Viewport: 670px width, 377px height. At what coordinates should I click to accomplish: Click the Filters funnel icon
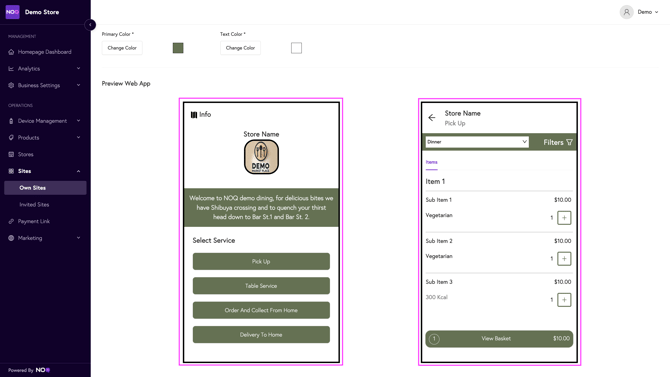569,142
